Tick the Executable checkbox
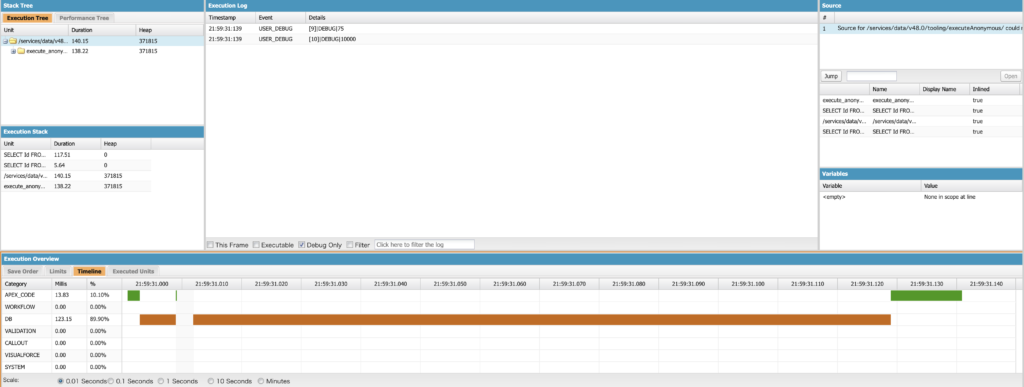 pyautogui.click(x=256, y=245)
